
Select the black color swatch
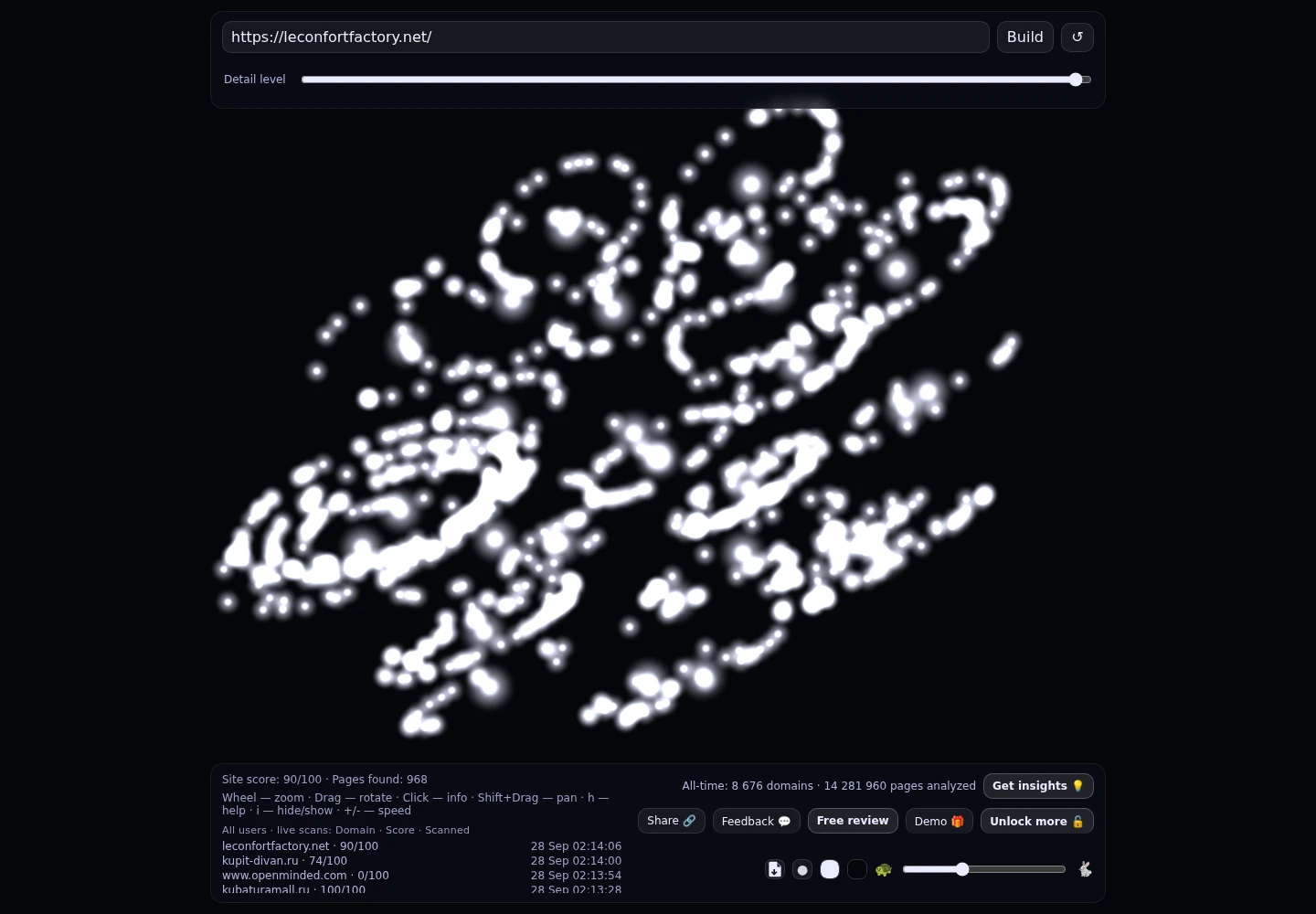click(x=857, y=869)
